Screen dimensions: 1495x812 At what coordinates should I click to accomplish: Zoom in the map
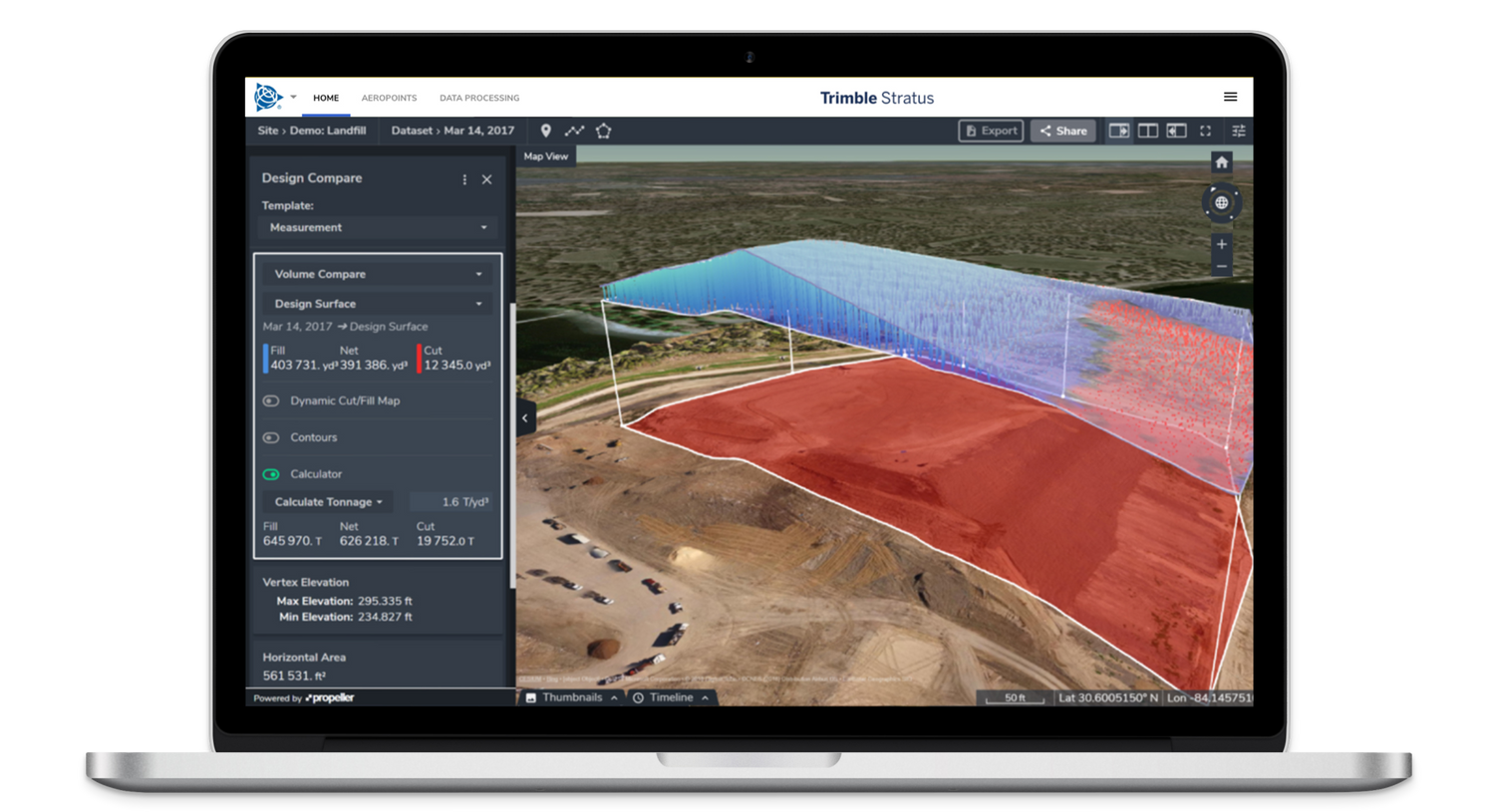(1222, 244)
